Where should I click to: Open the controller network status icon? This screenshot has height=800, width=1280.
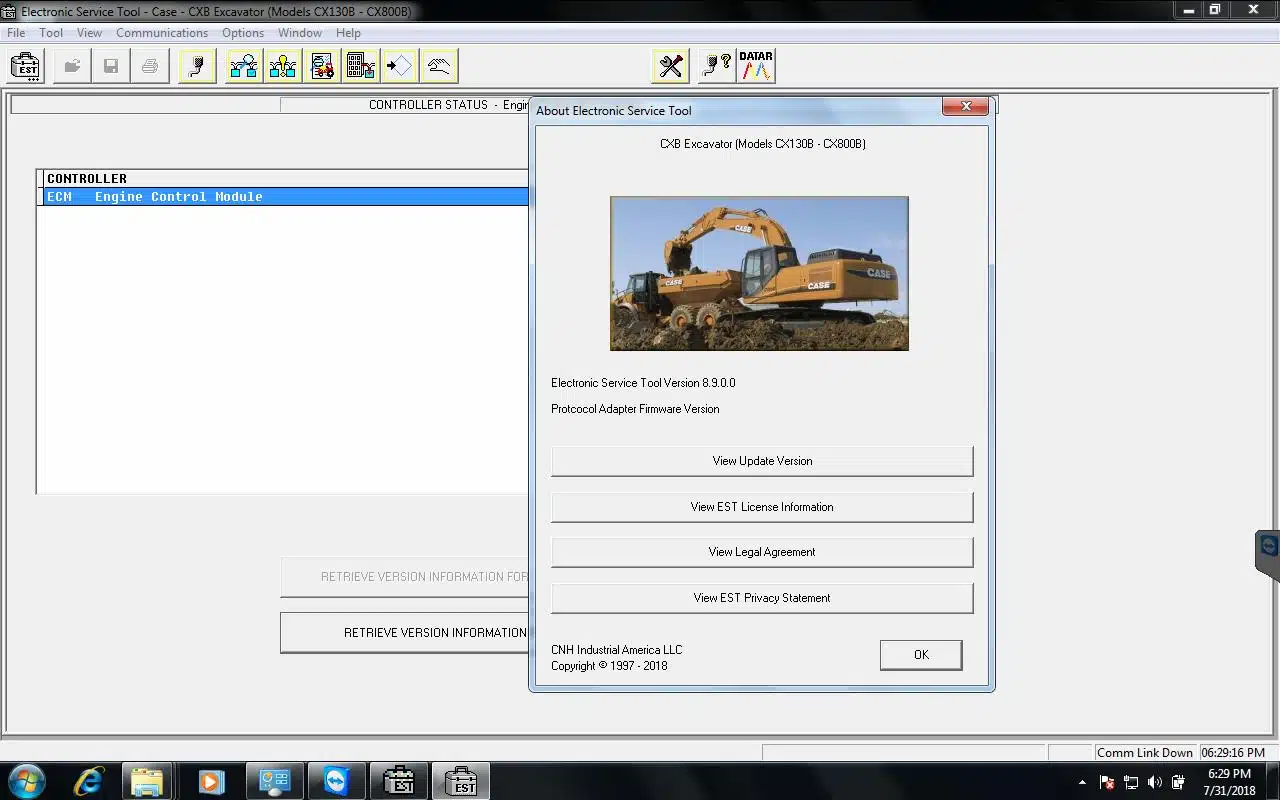244,67
